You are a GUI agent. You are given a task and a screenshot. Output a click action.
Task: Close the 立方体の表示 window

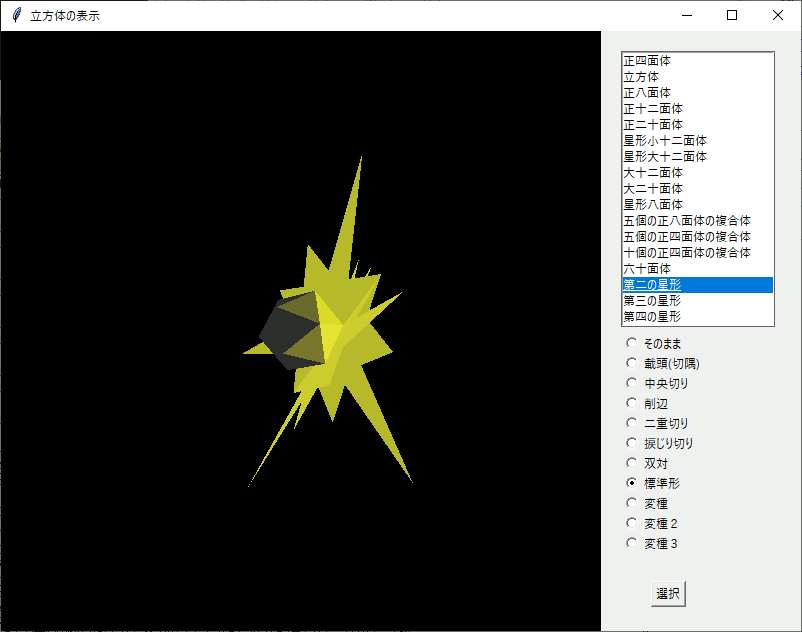777,15
